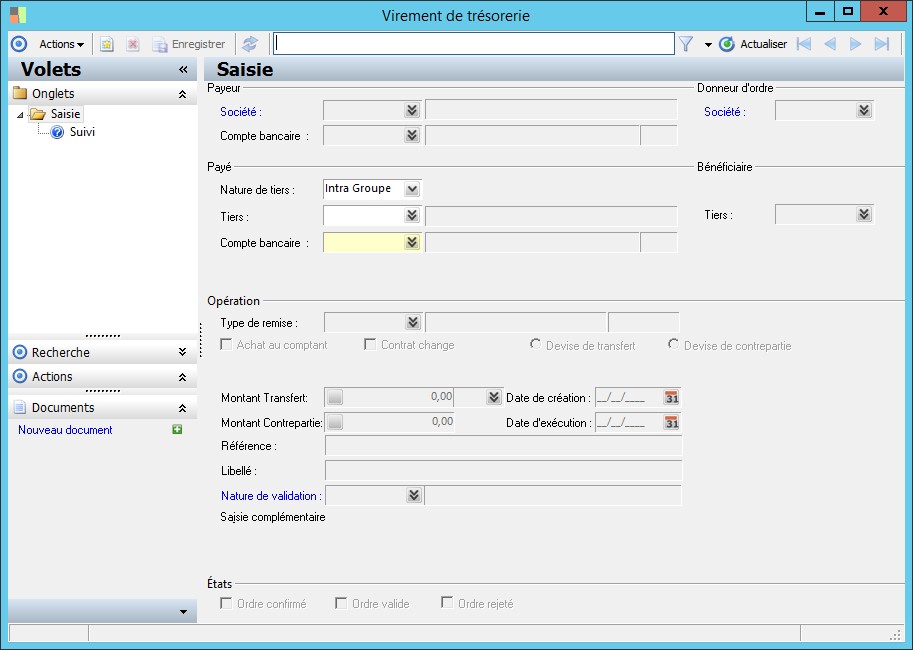This screenshot has height=650, width=913.
Task: Check the Contrat change box
Action: [x=370, y=344]
